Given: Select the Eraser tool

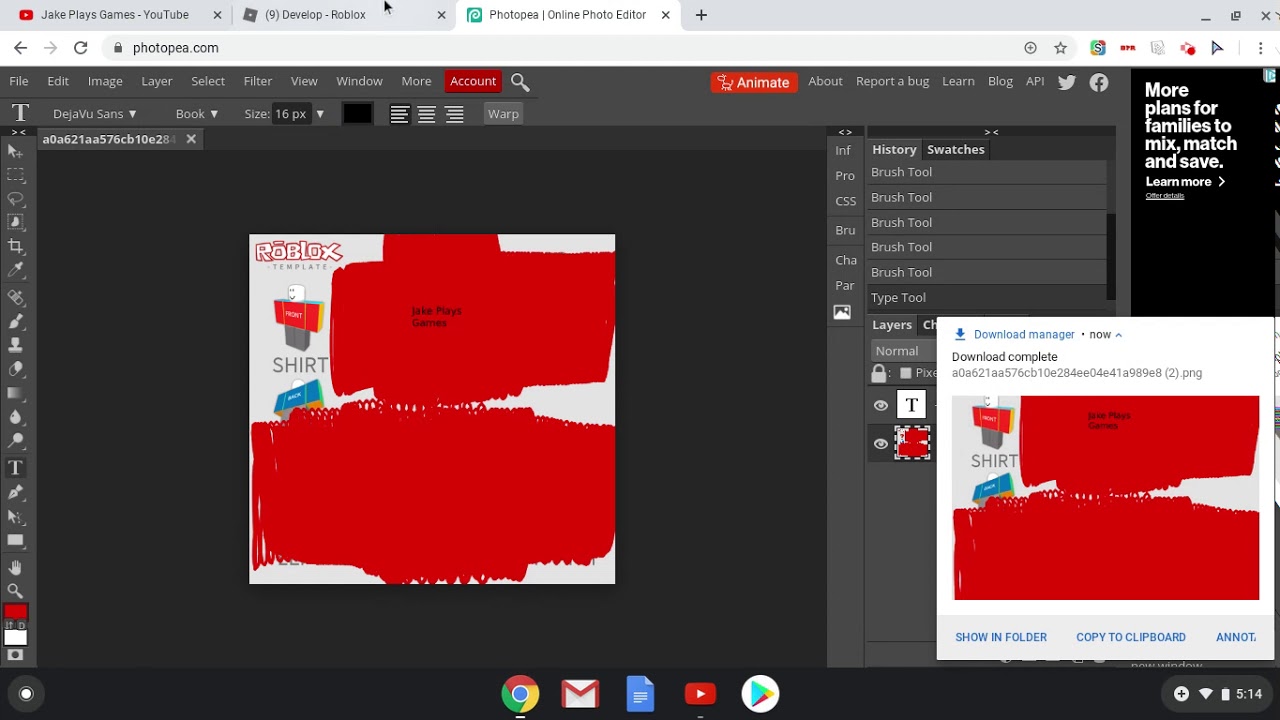Looking at the screenshot, I should pyautogui.click(x=15, y=370).
